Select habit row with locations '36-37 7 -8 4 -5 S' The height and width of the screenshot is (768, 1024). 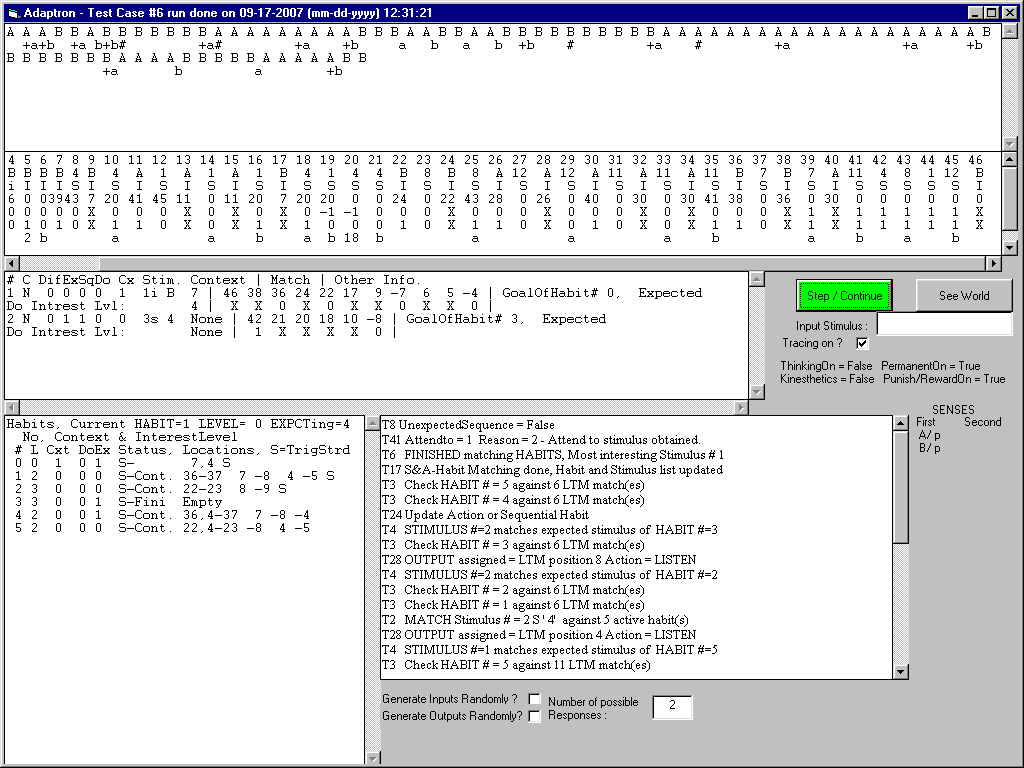(x=175, y=476)
